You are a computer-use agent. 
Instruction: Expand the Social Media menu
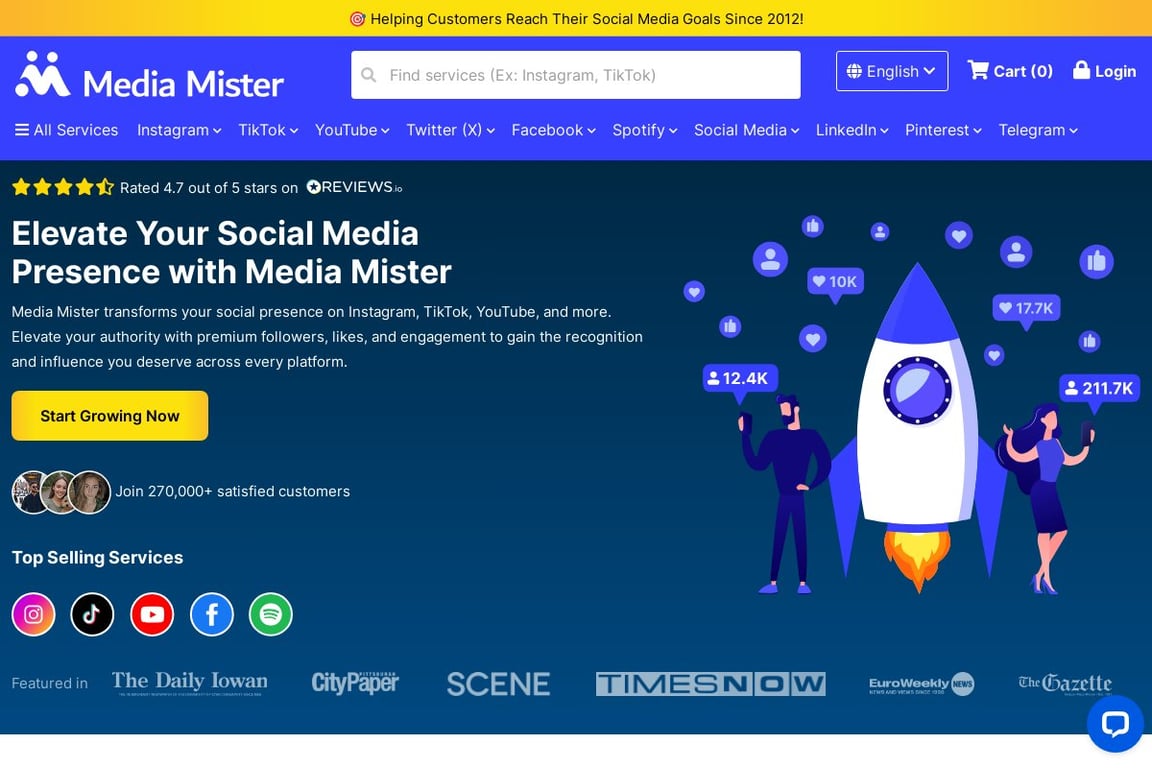[746, 130]
